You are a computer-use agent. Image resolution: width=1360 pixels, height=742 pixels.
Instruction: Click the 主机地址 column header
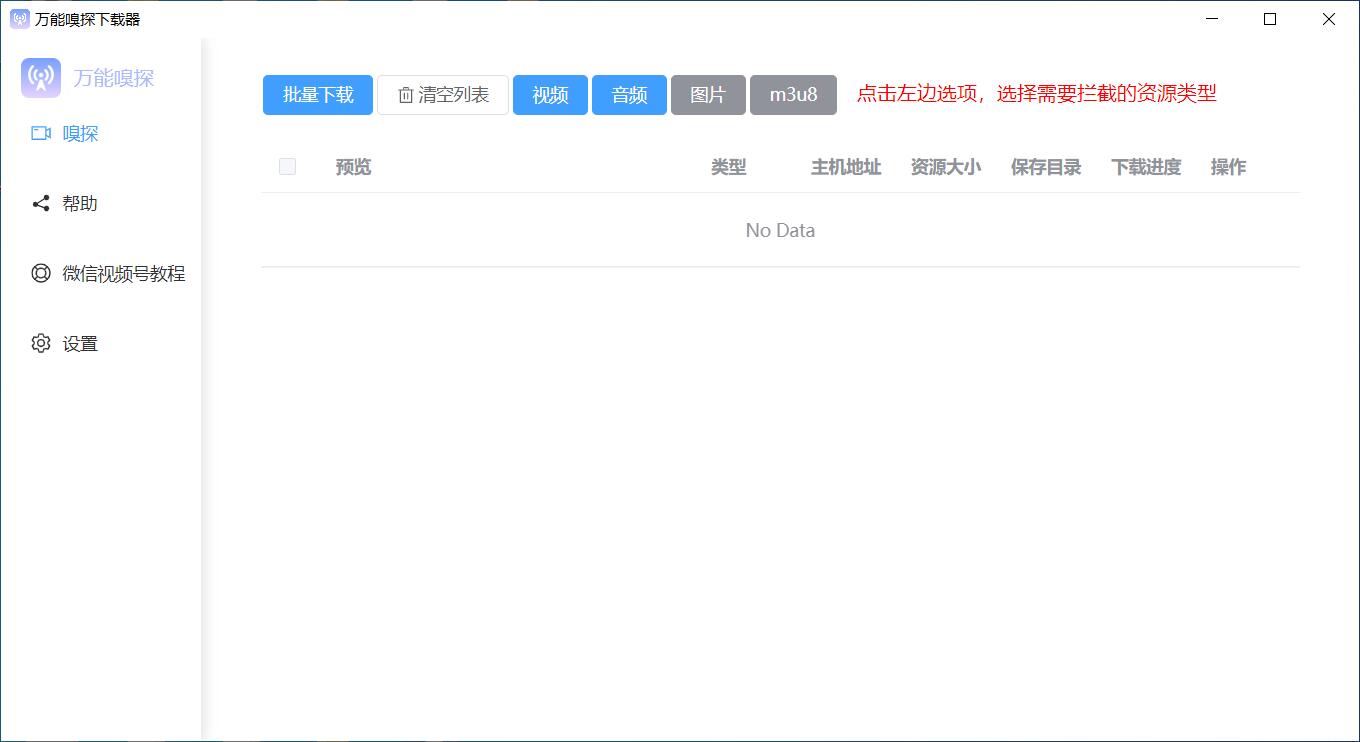pos(846,167)
